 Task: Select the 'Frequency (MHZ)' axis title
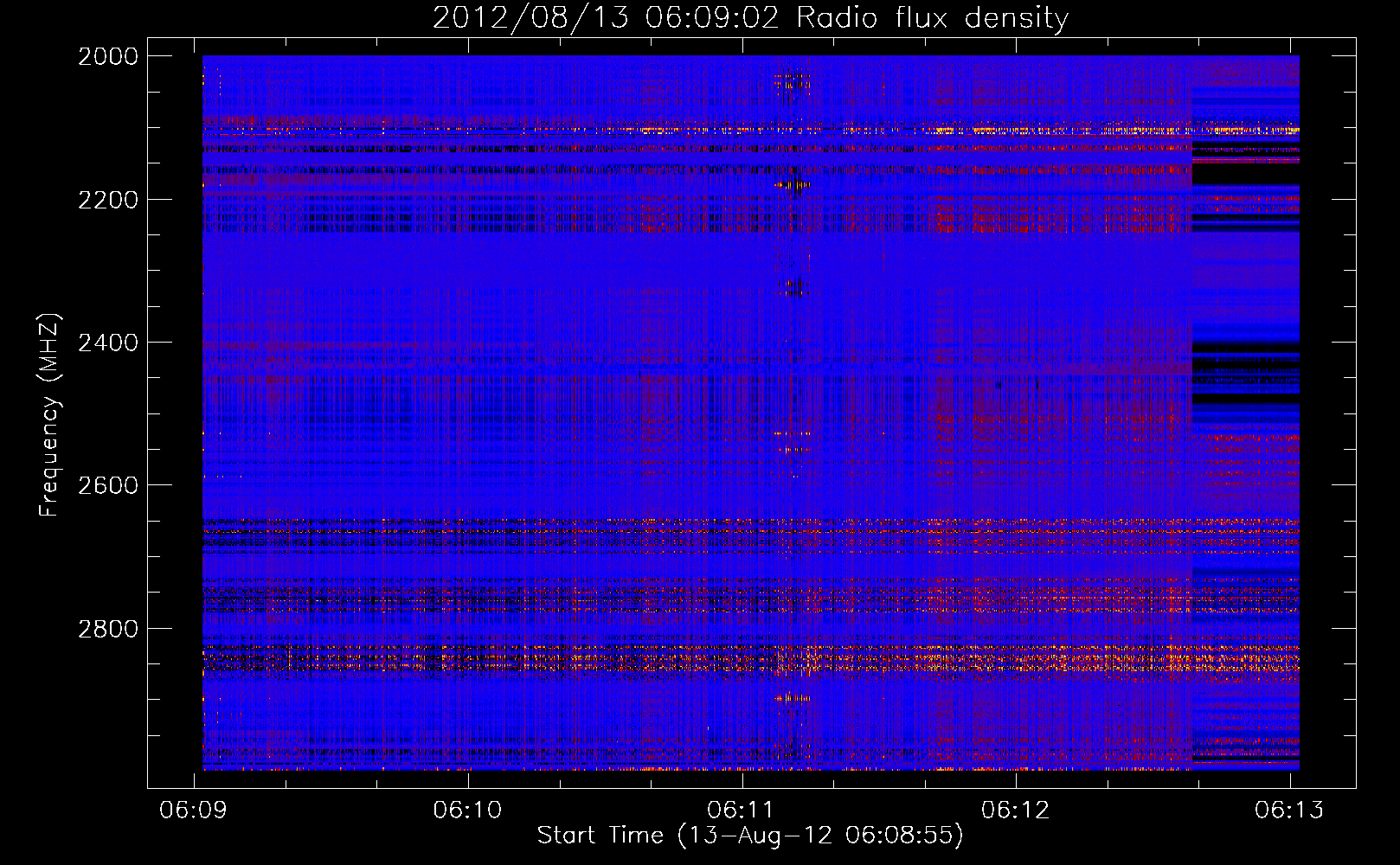point(50,415)
